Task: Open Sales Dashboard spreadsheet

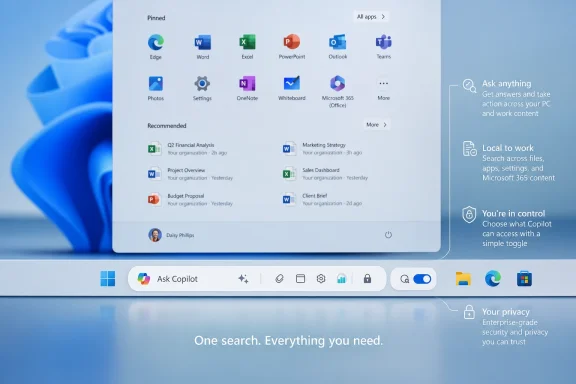Action: [x=325, y=174]
